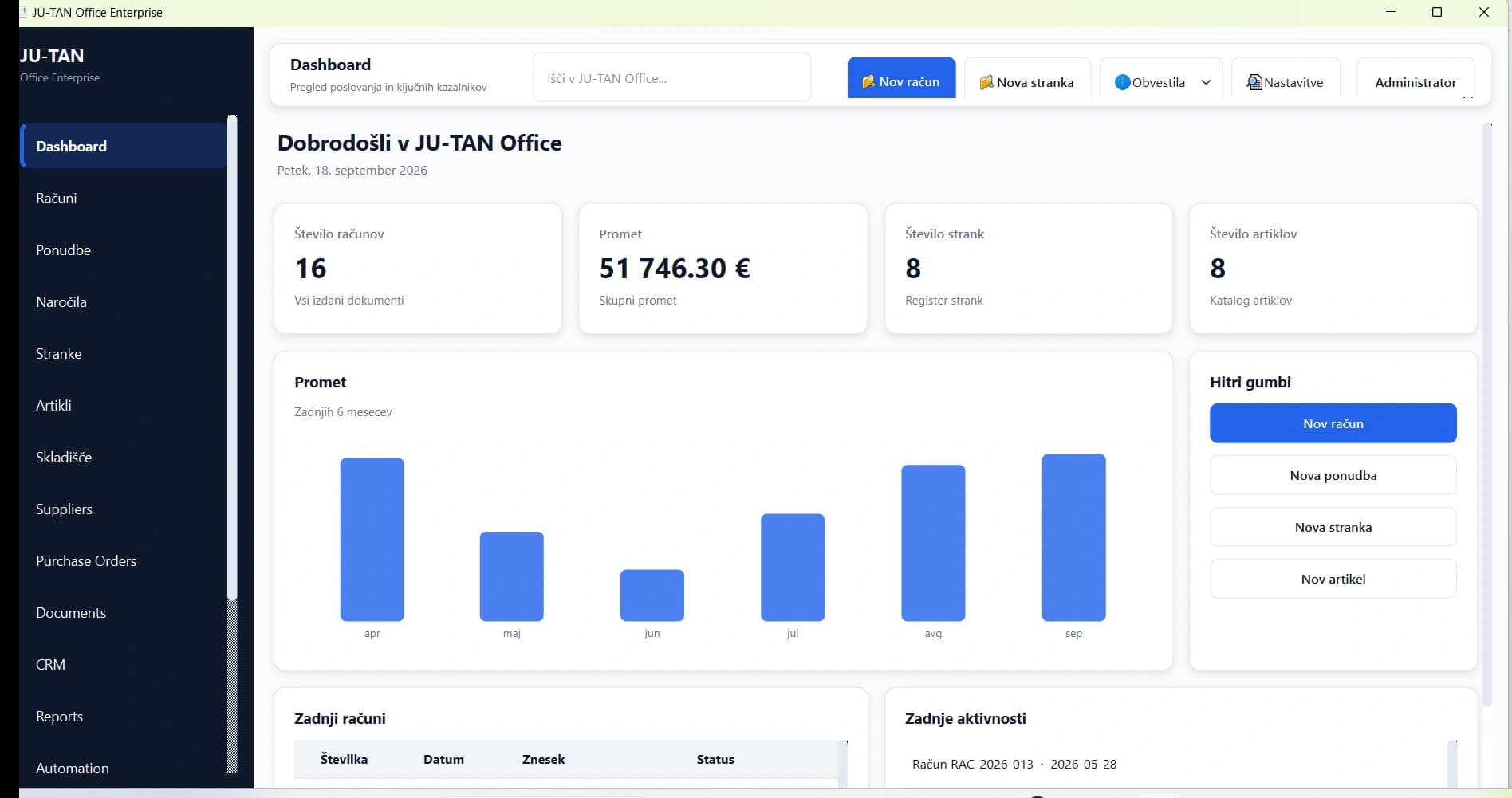Click the Število strank card
This screenshot has height=798, width=1512.
(1028, 269)
